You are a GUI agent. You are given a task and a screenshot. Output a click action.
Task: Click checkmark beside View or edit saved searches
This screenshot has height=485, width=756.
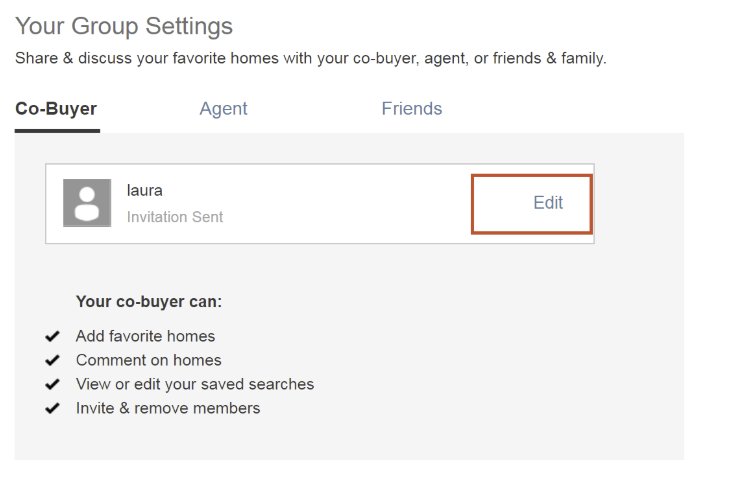tap(52, 384)
